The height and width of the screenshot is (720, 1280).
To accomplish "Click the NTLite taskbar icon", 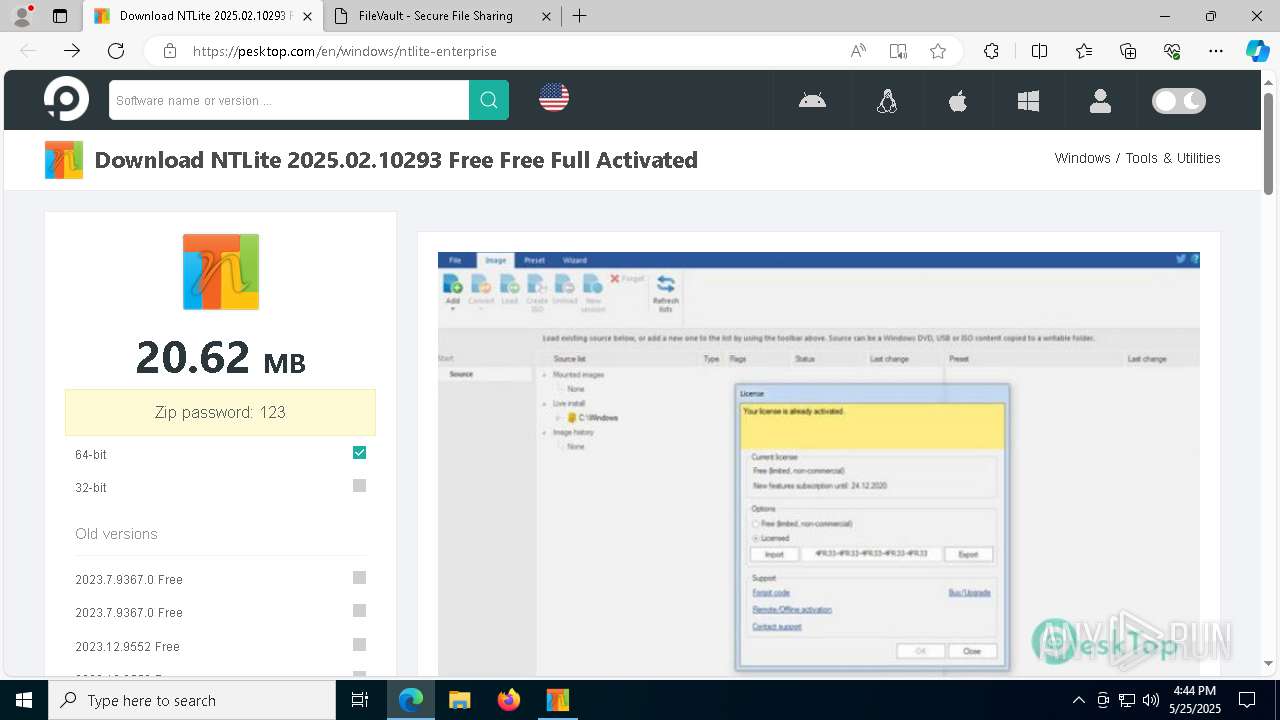I will point(557,700).
